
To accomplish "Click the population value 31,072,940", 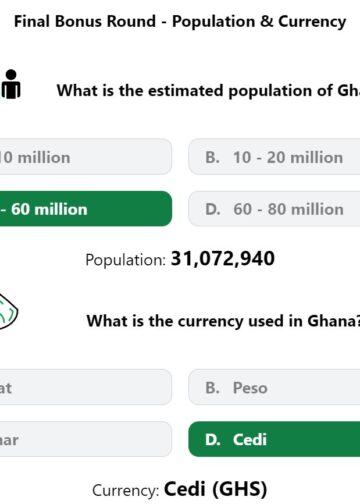I will [223, 259].
